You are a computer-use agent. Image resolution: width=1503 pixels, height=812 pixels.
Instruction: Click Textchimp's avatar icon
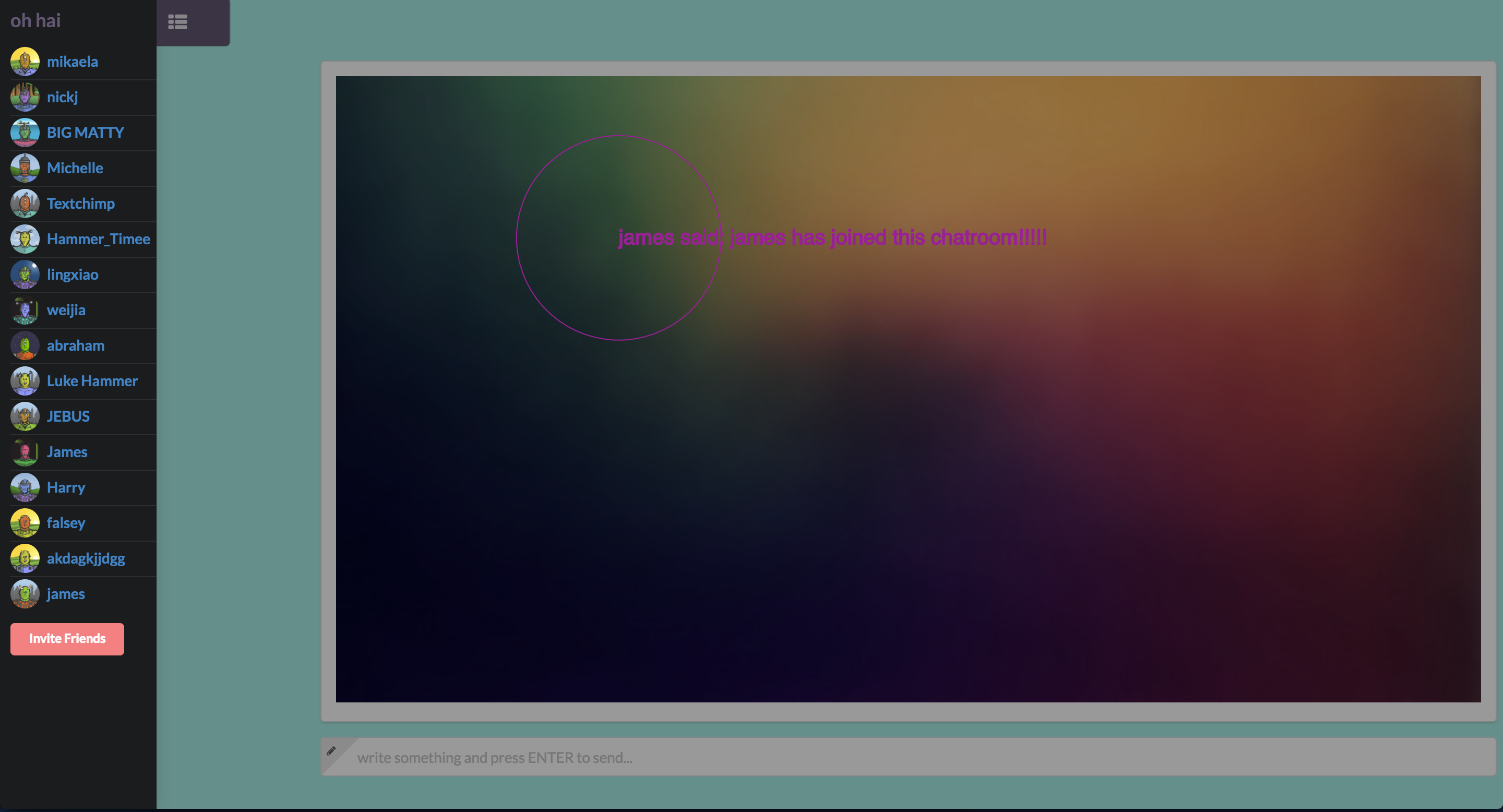pyautogui.click(x=25, y=204)
